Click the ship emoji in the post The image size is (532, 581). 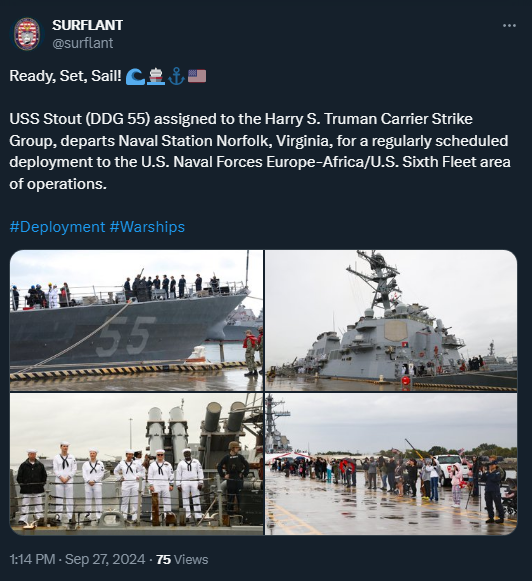pyautogui.click(x=156, y=77)
